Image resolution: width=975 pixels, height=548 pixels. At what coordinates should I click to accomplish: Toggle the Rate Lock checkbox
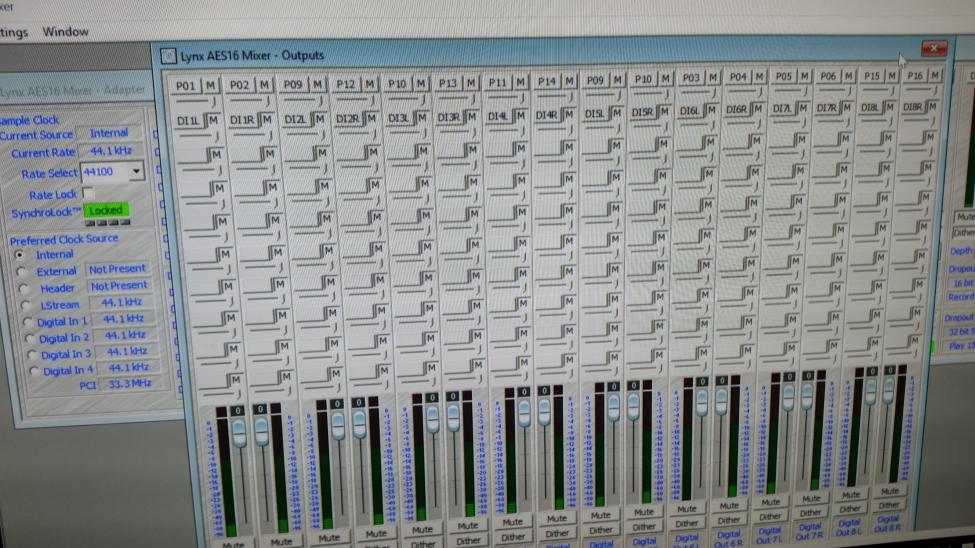(88, 193)
